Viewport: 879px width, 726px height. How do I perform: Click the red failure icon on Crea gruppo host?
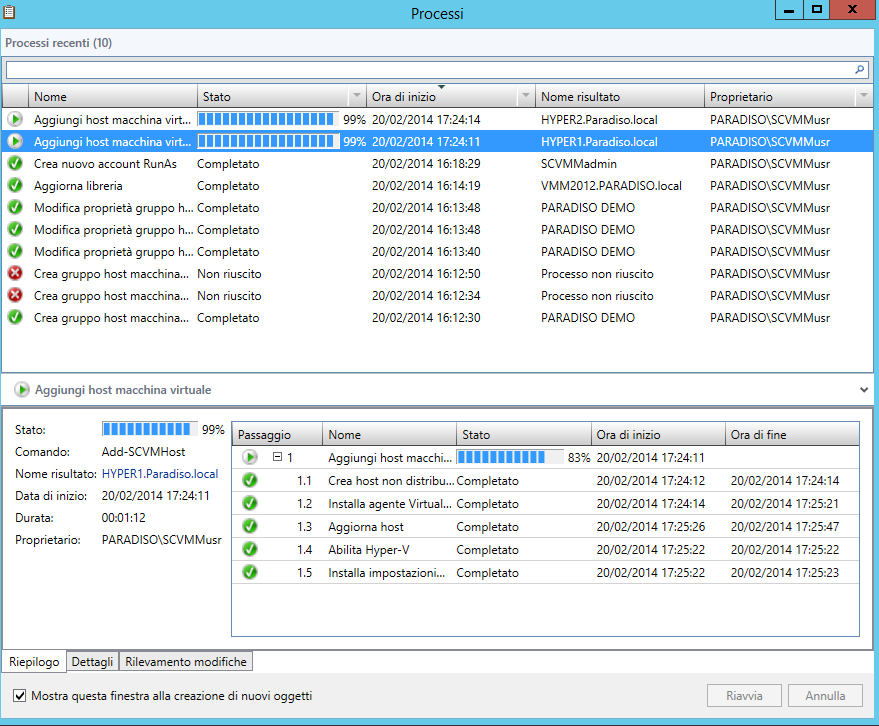point(14,273)
